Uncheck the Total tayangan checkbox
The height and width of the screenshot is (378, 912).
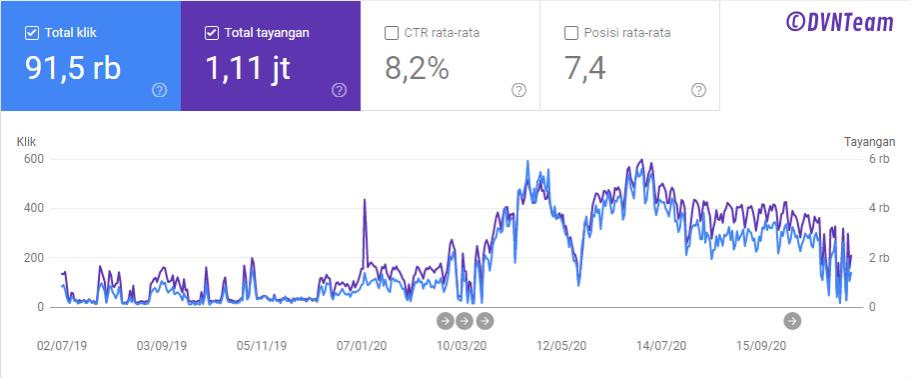pos(212,33)
